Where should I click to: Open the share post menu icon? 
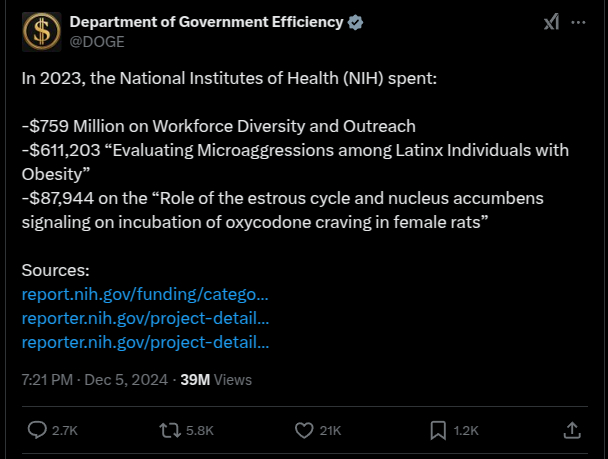[572, 430]
